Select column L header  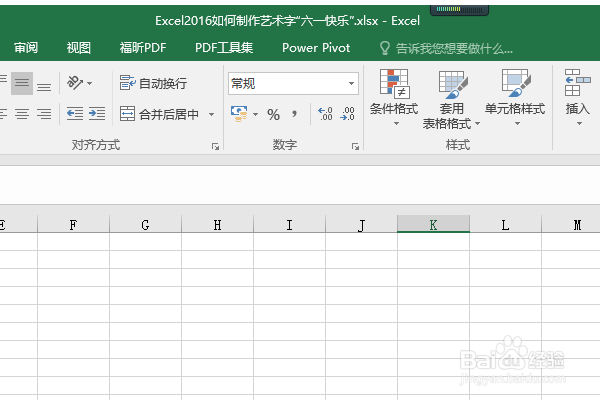coord(505,224)
